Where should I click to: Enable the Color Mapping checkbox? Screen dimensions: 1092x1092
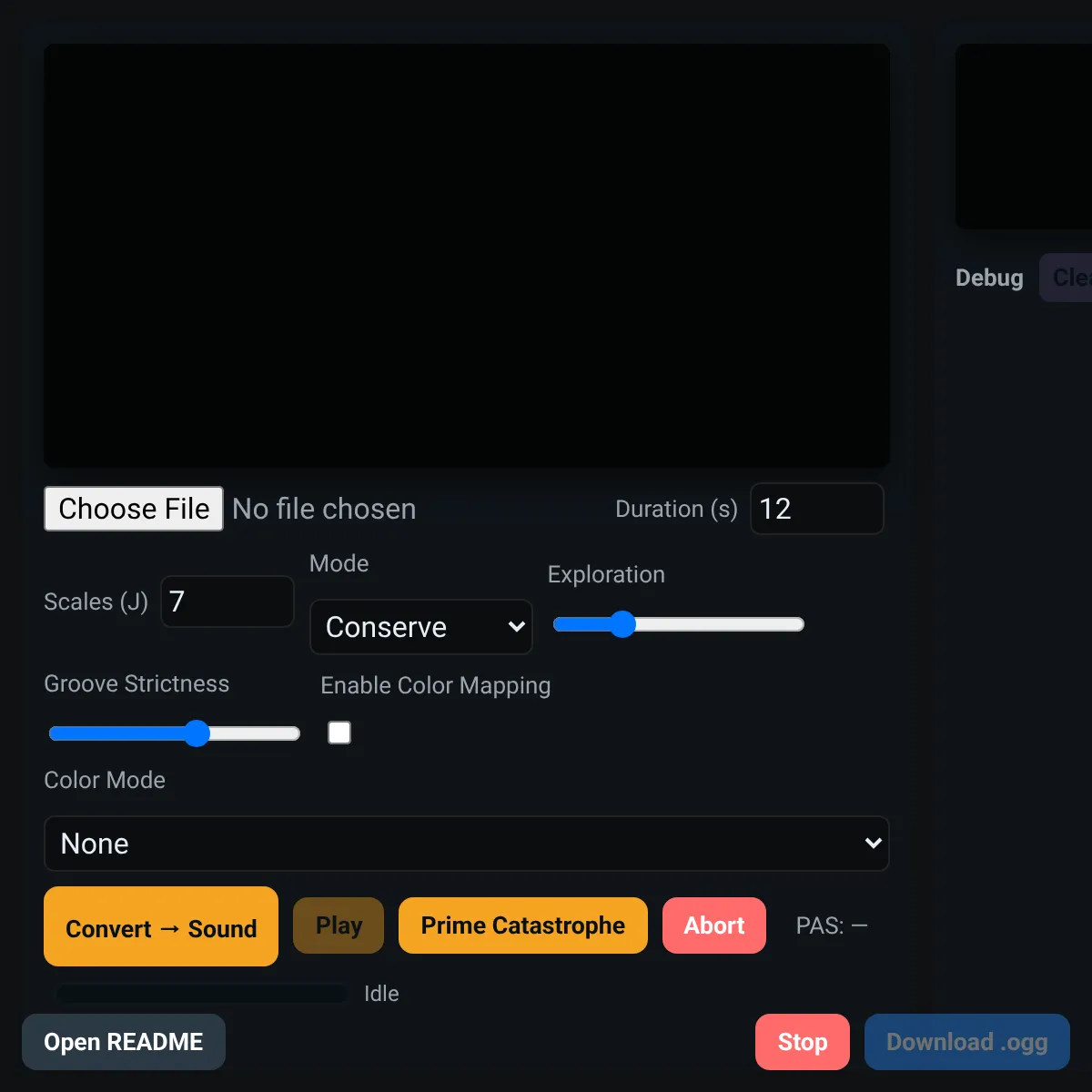[x=339, y=733]
